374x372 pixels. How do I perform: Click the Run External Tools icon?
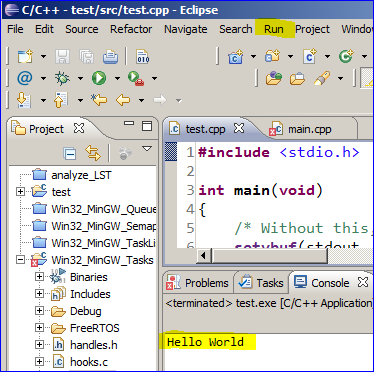[136, 79]
